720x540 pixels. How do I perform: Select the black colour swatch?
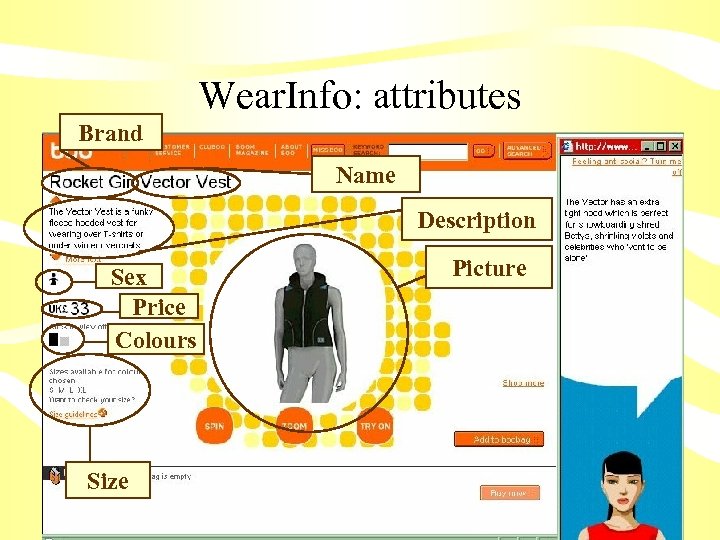(54, 339)
